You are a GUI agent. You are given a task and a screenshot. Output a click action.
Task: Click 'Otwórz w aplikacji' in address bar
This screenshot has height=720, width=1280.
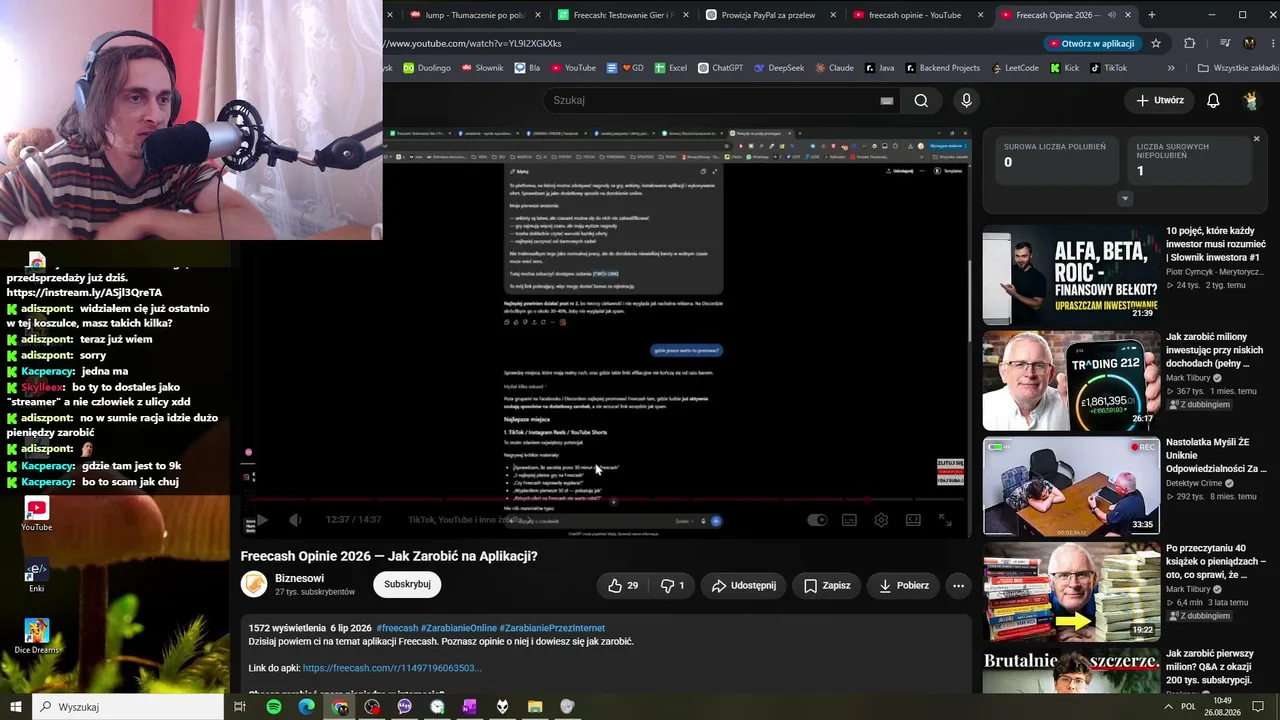tap(1090, 43)
